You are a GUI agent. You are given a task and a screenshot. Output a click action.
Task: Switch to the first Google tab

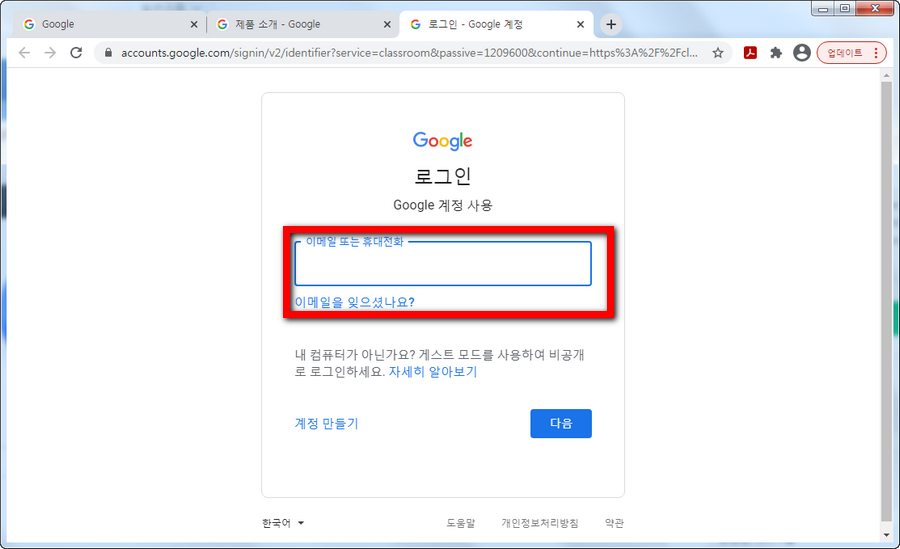coord(109,24)
